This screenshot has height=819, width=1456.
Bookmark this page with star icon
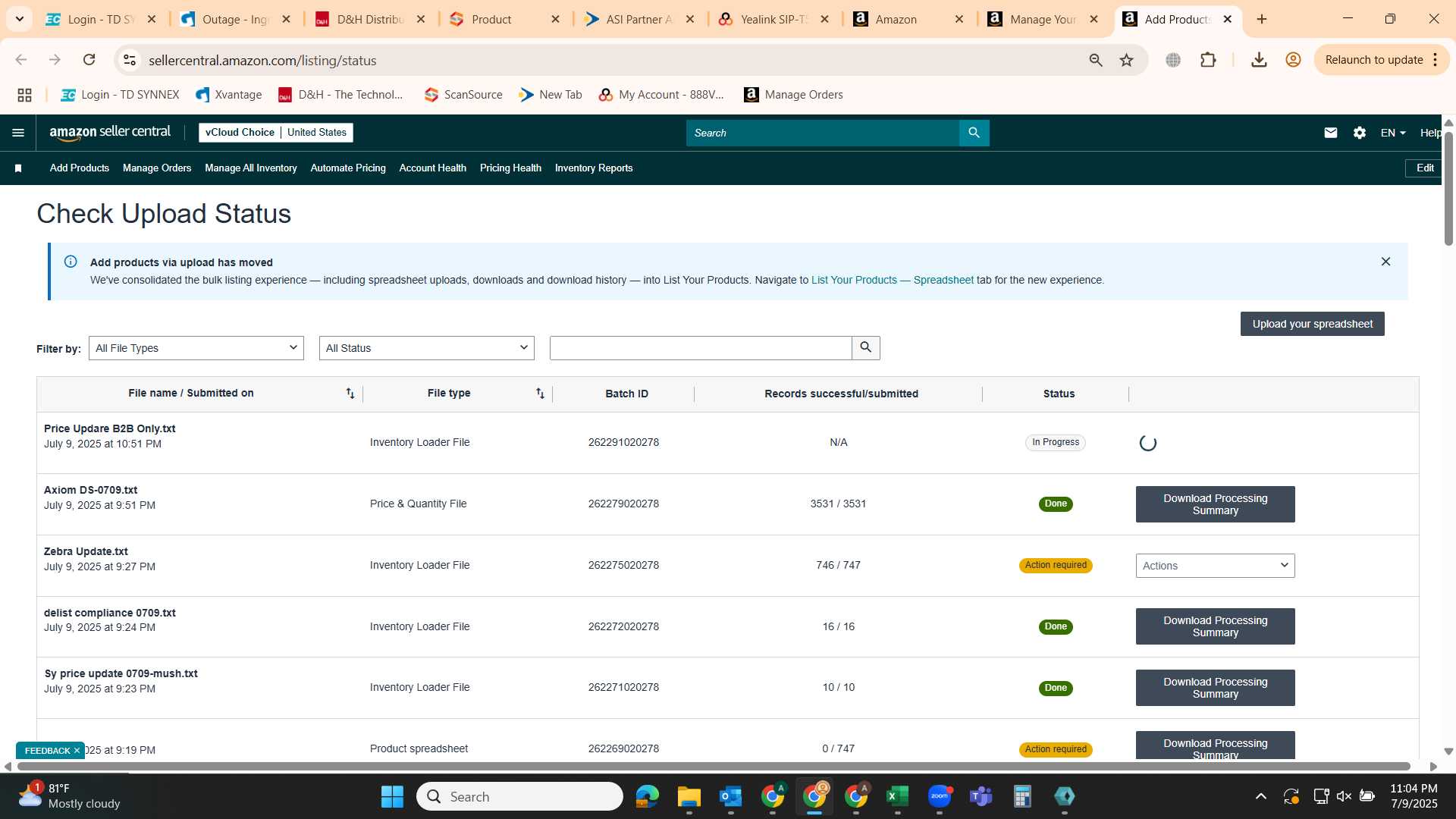(x=1126, y=60)
